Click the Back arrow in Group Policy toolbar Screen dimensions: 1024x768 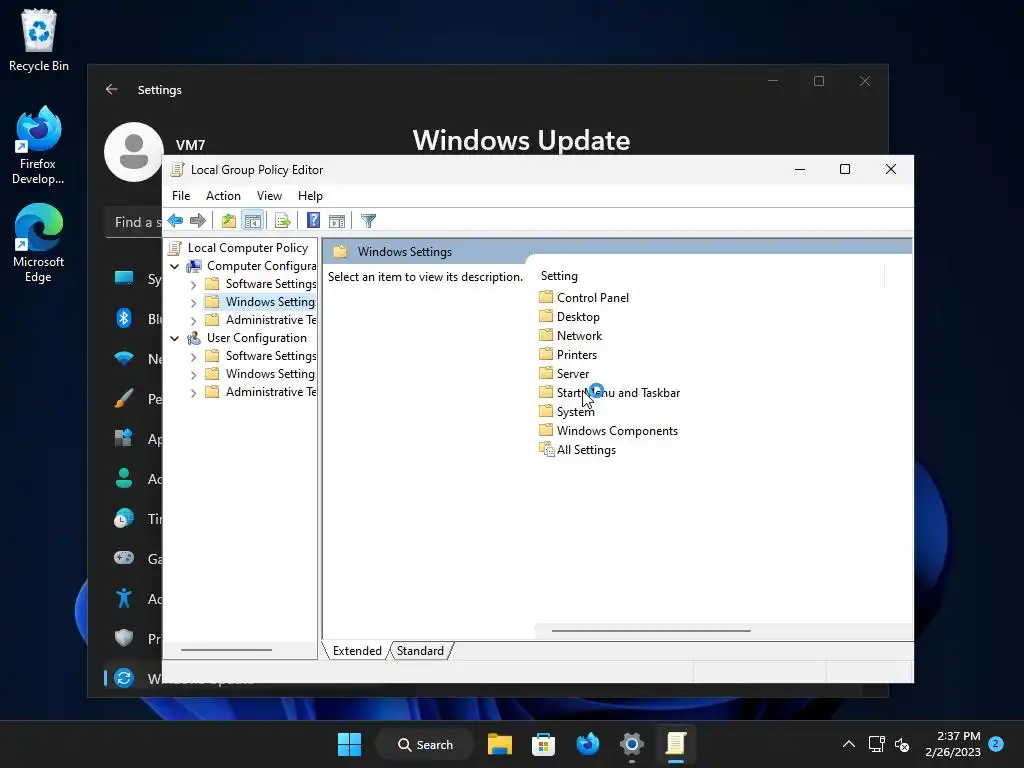[x=175, y=221]
